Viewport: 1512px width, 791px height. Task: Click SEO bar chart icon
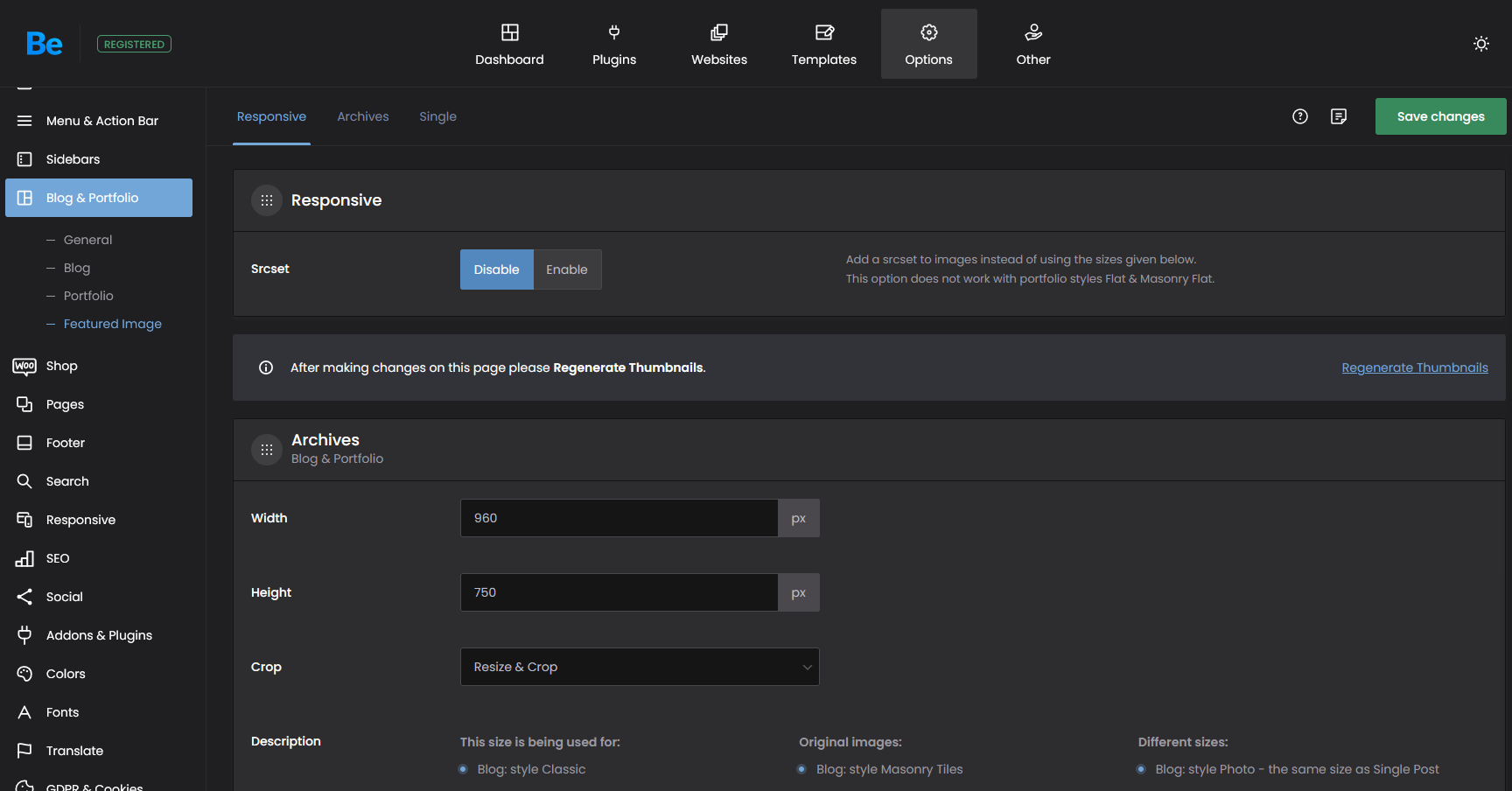pos(24,558)
